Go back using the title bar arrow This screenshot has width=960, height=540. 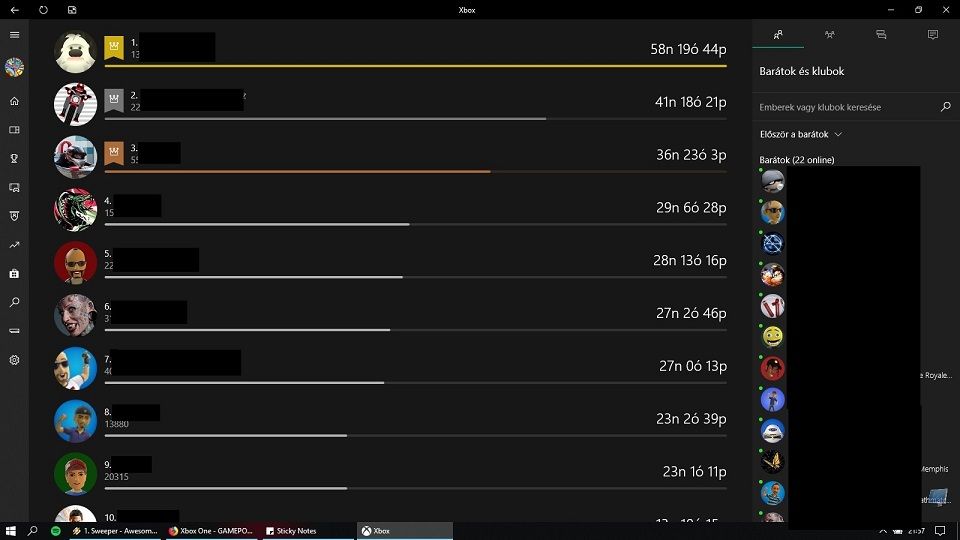14,10
